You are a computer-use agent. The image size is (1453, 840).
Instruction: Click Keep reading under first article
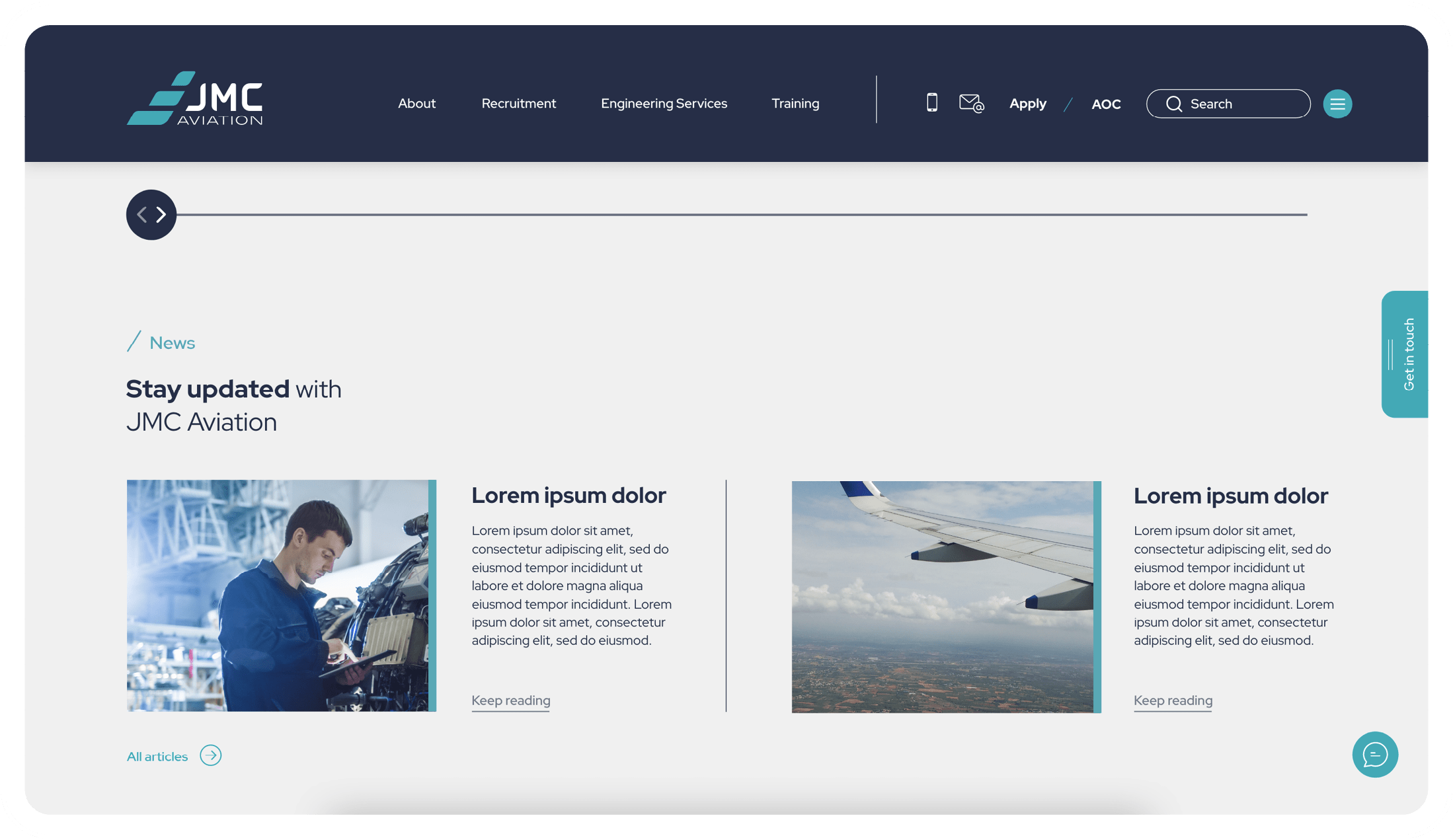510,701
